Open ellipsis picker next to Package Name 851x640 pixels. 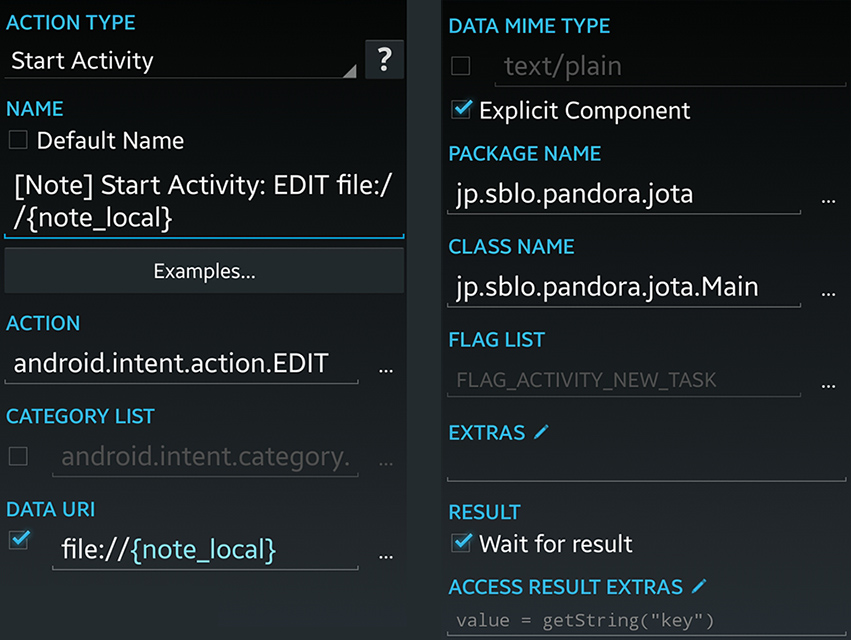click(828, 201)
